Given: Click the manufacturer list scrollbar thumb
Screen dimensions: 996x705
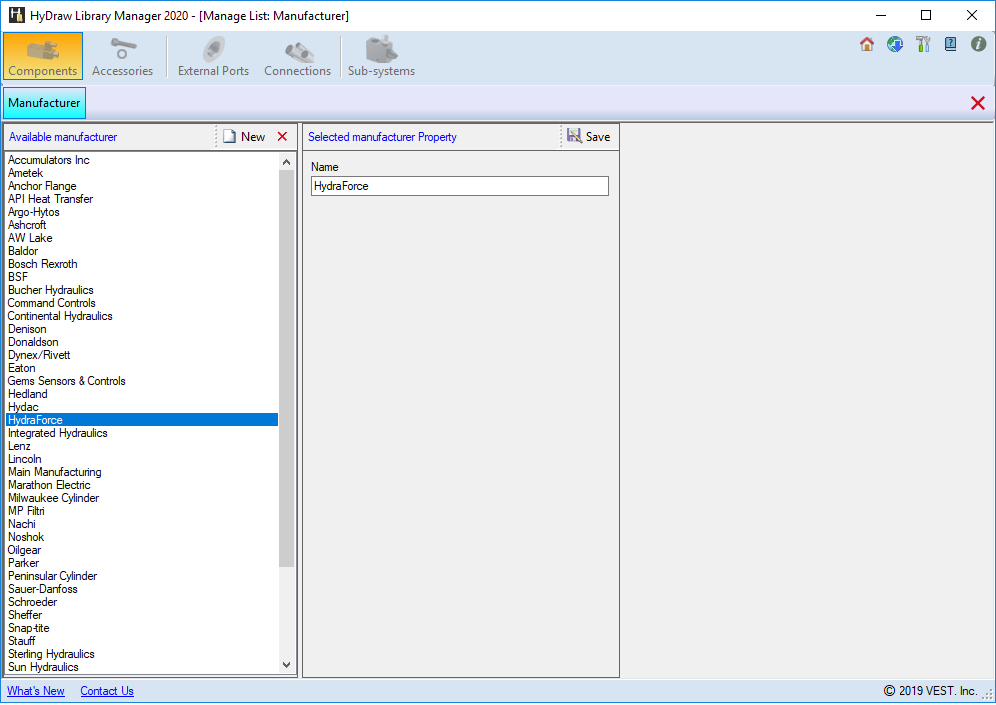Looking at the screenshot, I should click(x=286, y=368).
